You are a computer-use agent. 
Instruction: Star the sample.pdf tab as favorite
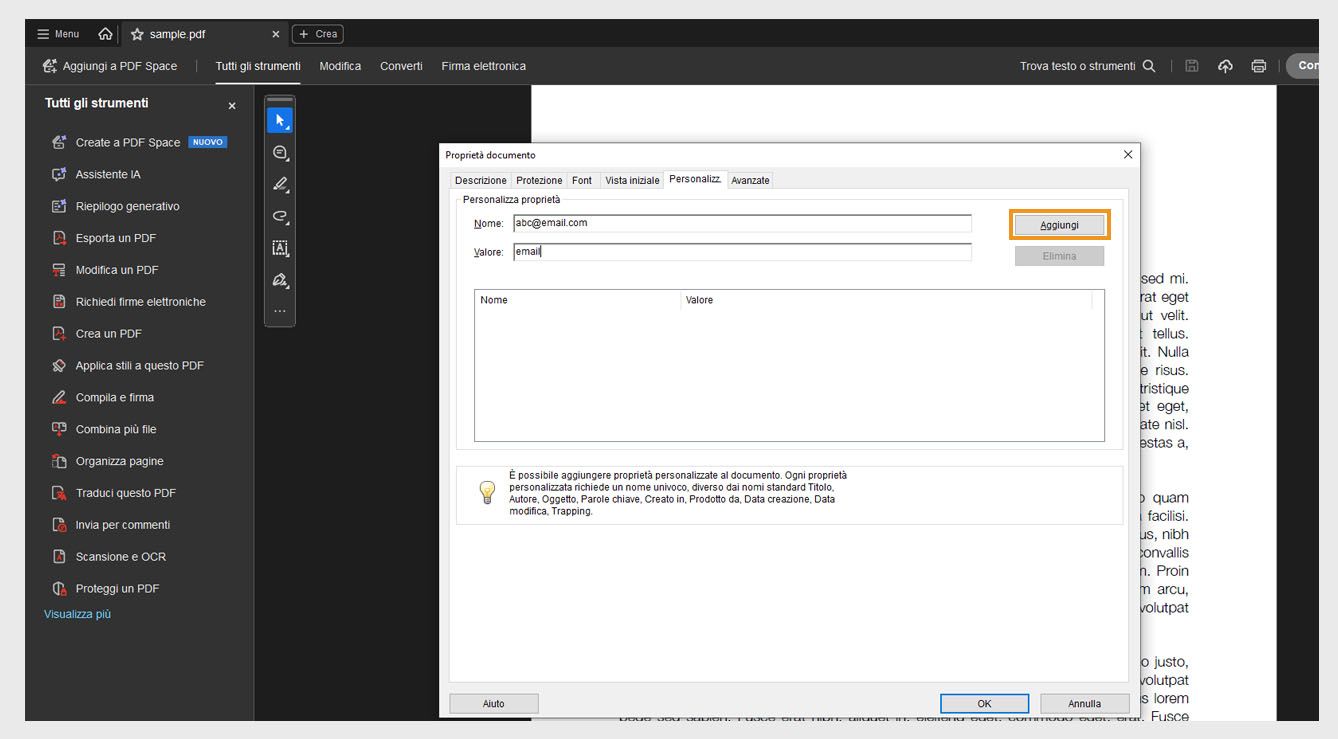[x=137, y=34]
